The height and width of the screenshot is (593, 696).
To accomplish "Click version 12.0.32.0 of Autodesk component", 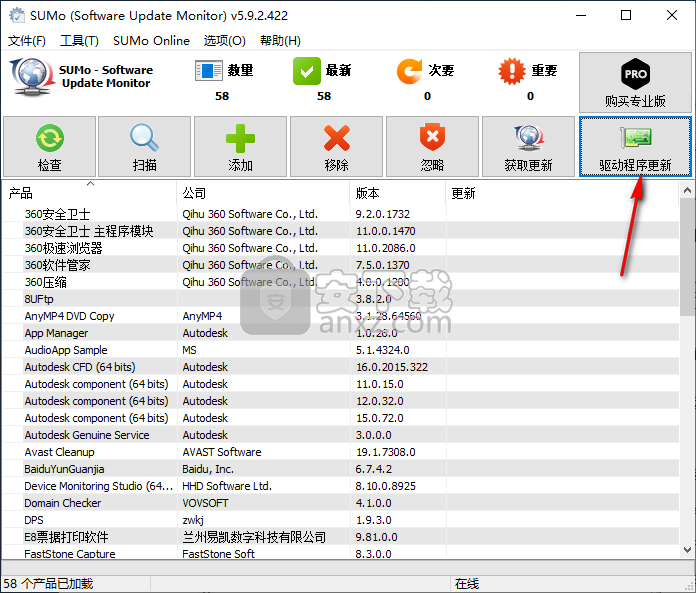I will [380, 401].
